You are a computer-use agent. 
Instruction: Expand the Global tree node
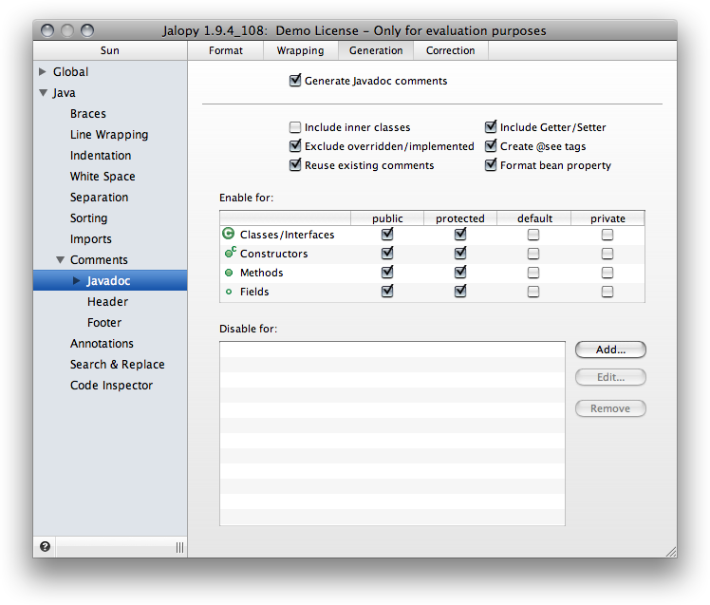(x=43, y=72)
